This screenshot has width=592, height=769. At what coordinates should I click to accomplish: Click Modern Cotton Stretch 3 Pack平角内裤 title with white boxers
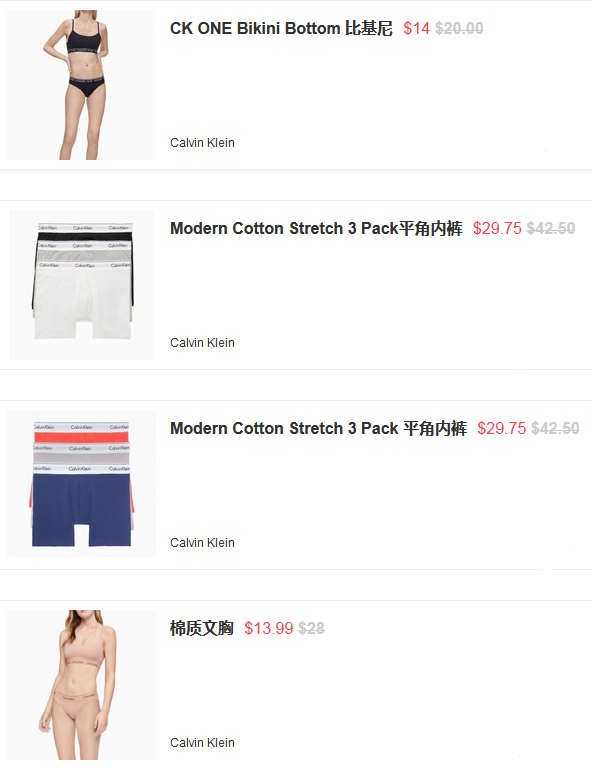[x=316, y=229]
